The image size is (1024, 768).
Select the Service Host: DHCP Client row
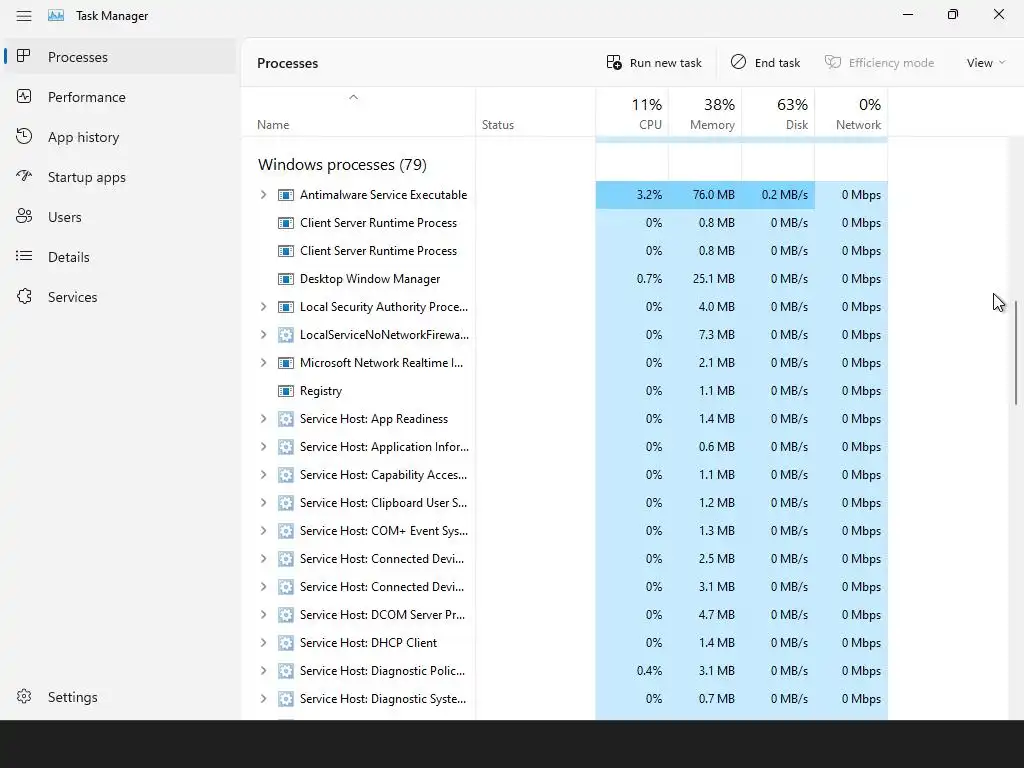(x=565, y=643)
